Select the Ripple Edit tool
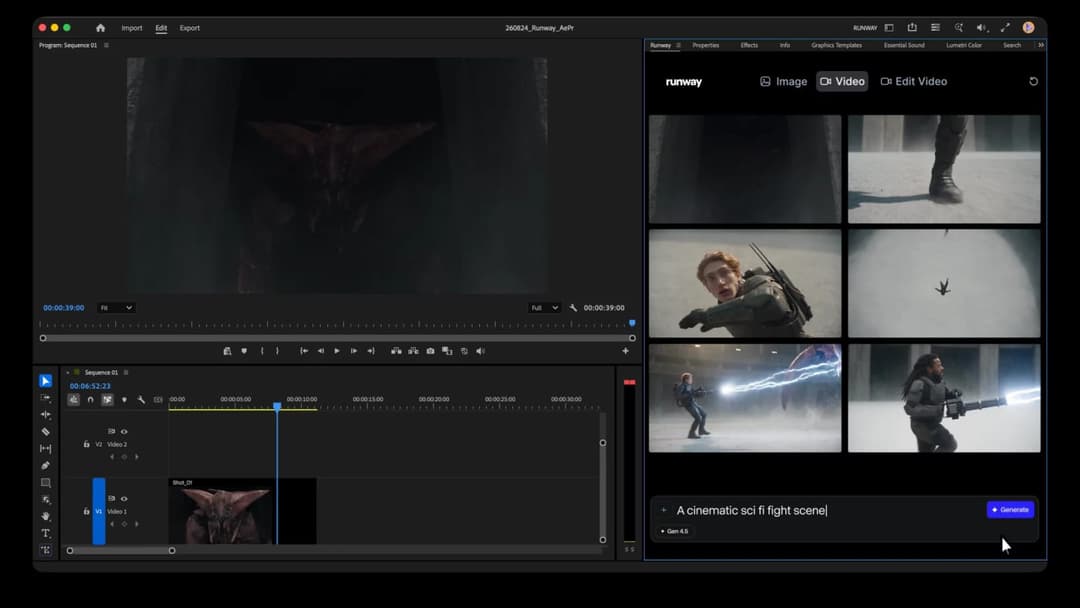 45,415
